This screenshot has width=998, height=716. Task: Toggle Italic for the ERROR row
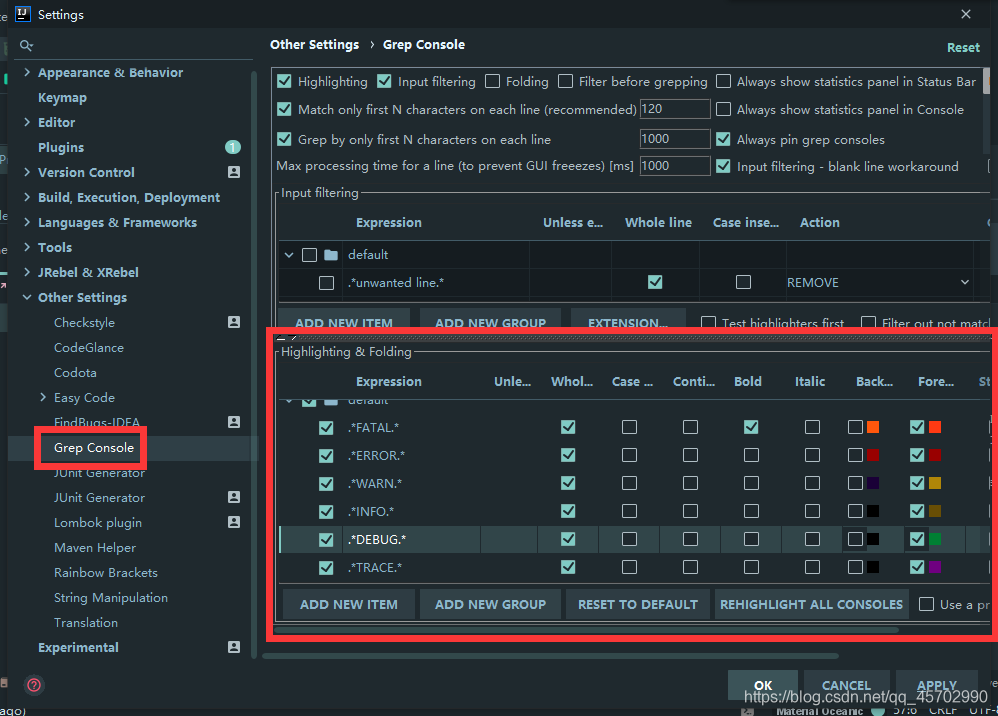(812, 455)
